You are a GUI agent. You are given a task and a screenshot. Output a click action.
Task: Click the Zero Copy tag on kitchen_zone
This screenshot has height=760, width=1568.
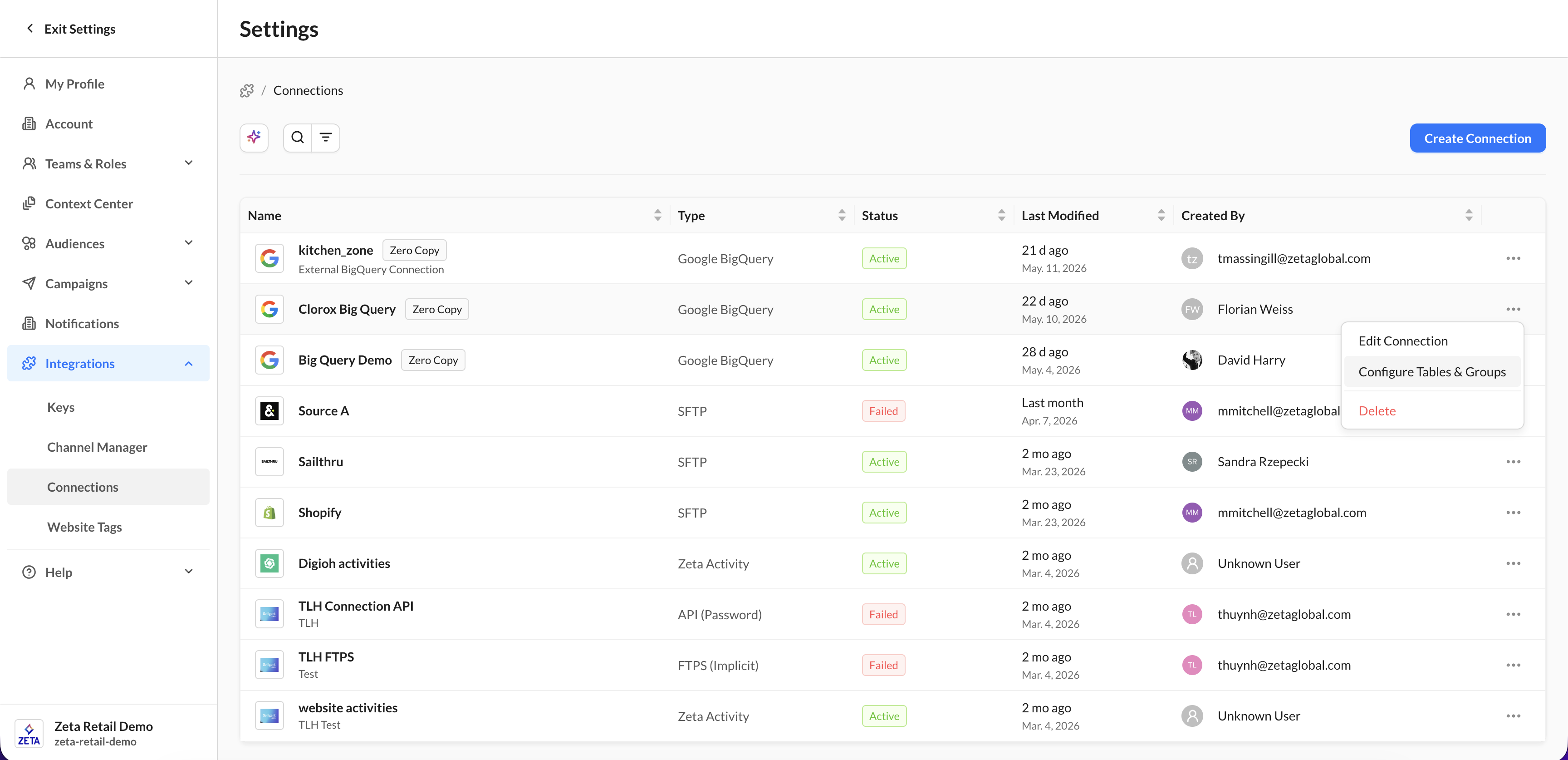pyautogui.click(x=415, y=250)
